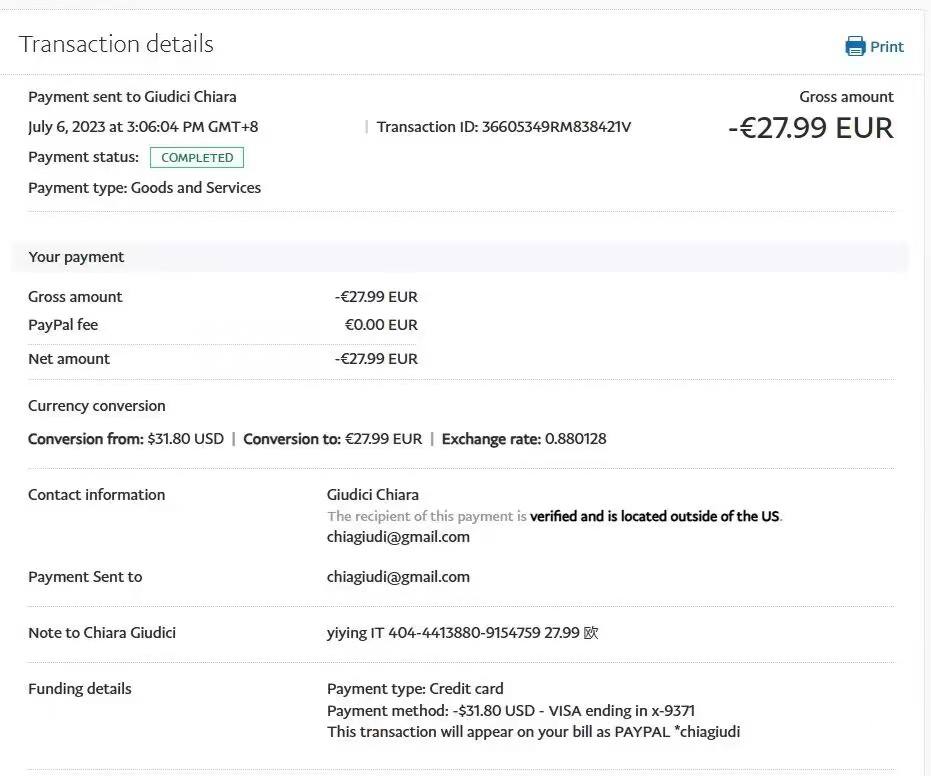Click the Net amount value
Screen dimensions: 931x776
pyautogui.click(x=376, y=359)
